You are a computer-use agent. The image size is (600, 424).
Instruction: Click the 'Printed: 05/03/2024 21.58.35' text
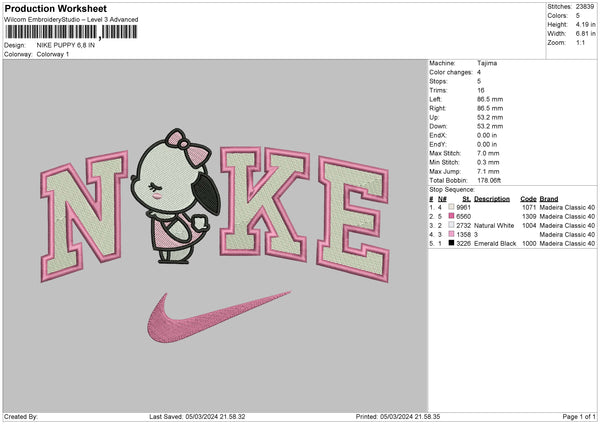coord(398,416)
